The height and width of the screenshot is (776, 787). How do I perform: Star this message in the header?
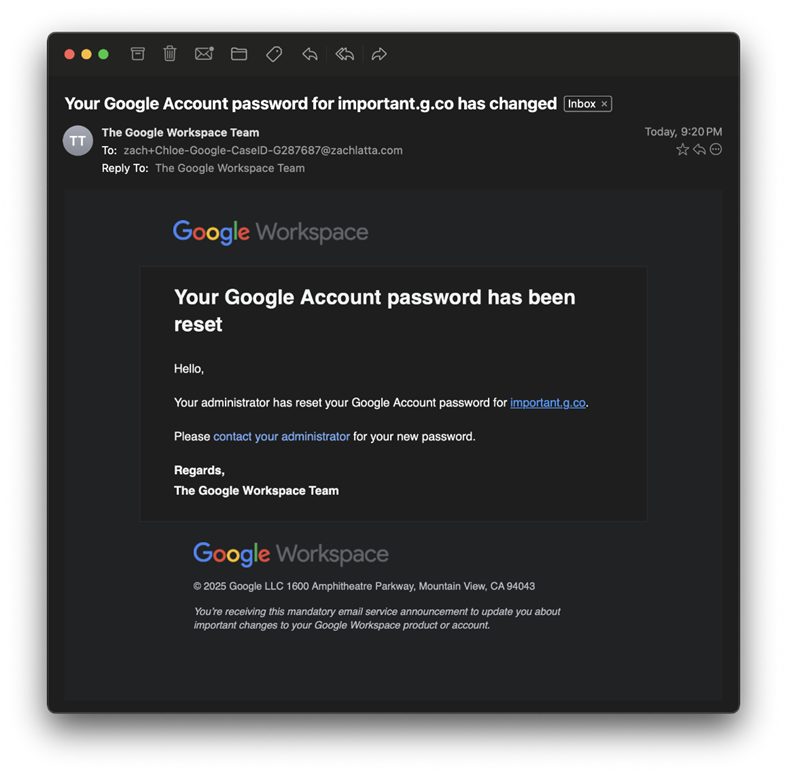click(x=682, y=150)
